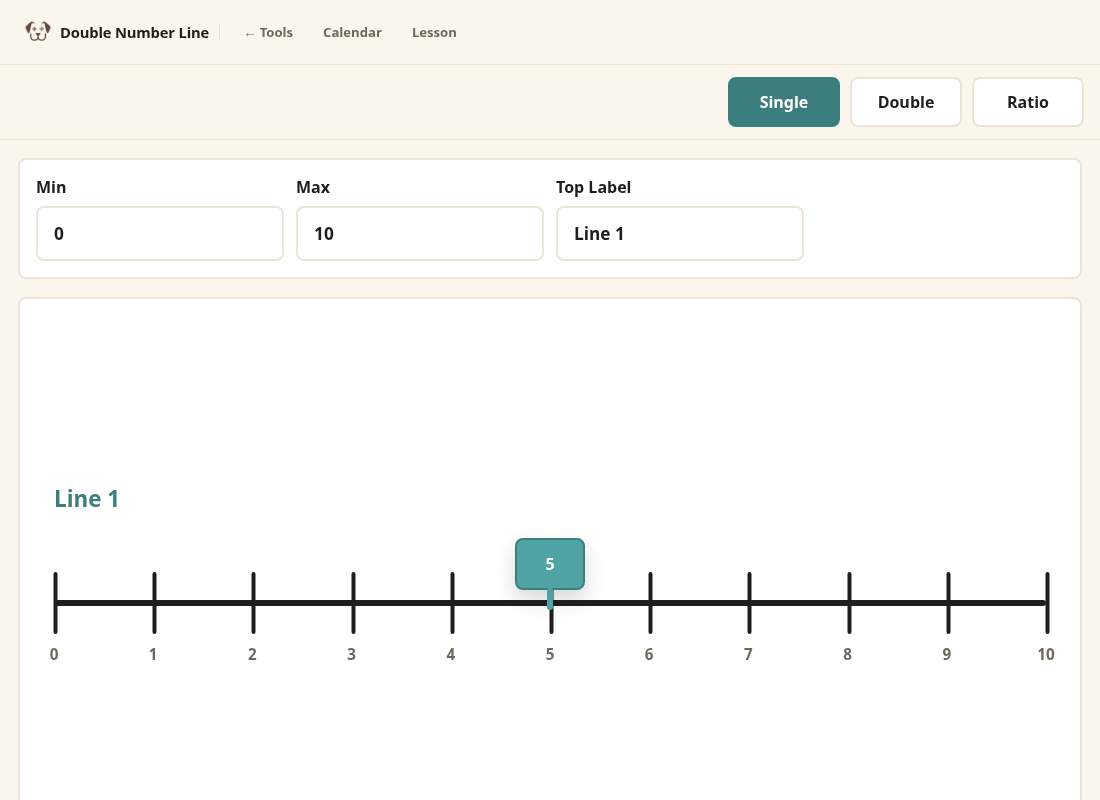Click the Line 1 heading
This screenshot has width=1100, height=800.
(86, 499)
